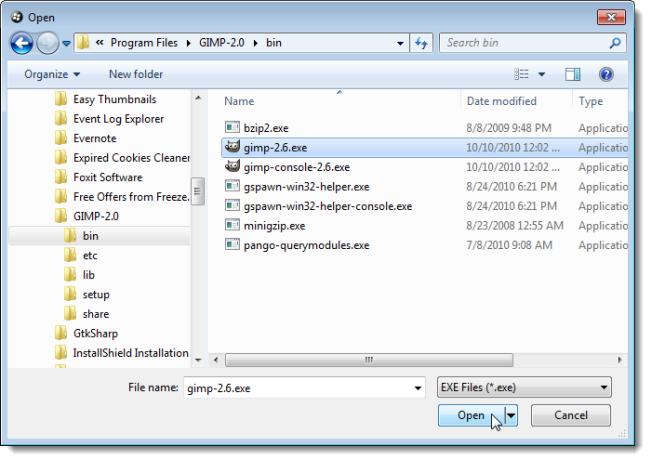Screen dimensions: 650x461
Task: Click the horizontal scrollbar left arrow
Action: (216, 360)
